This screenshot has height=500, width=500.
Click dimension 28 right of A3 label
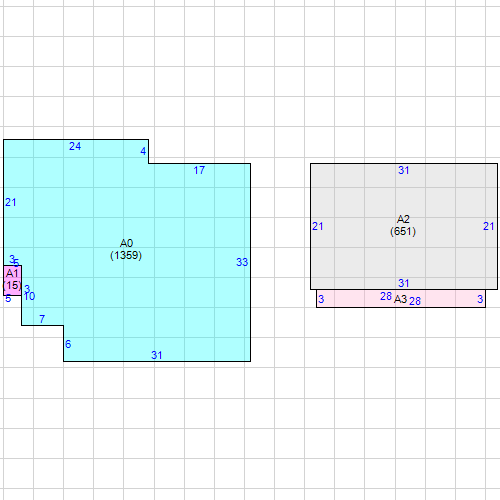[x=415, y=301]
